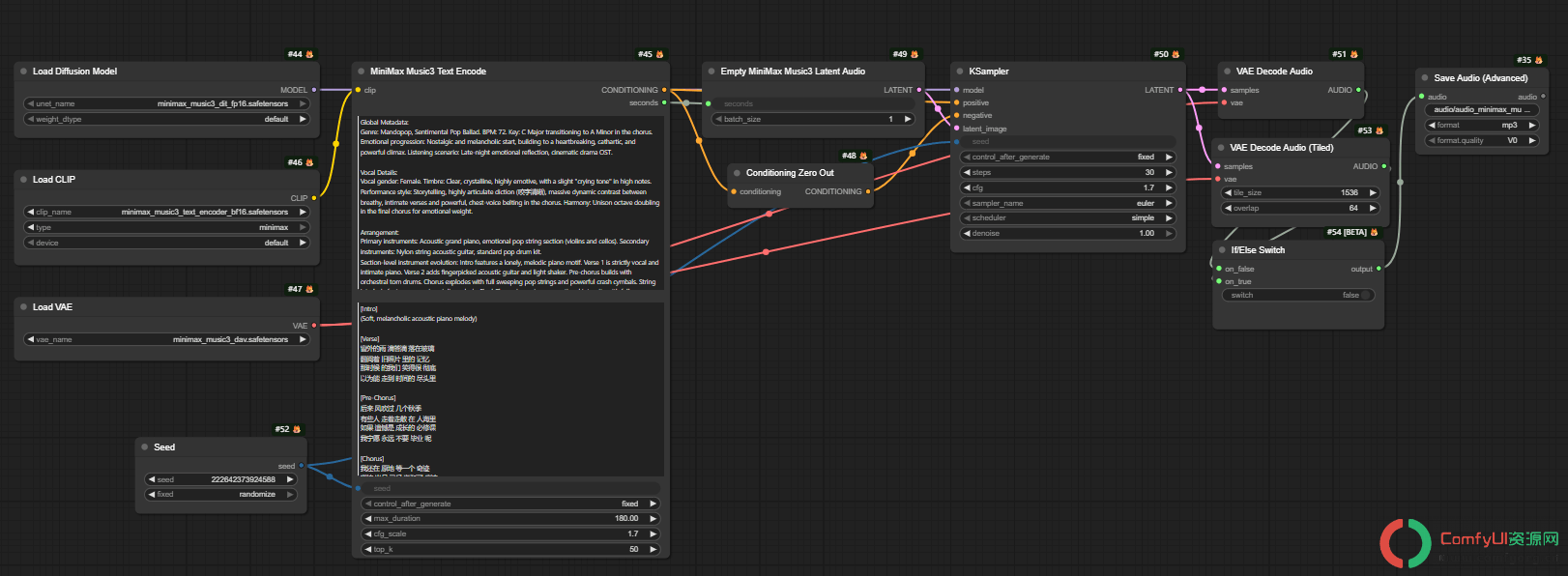The width and height of the screenshot is (1568, 576).
Task: Open the format.quality dropdown showing V0
Action: tap(1482, 140)
